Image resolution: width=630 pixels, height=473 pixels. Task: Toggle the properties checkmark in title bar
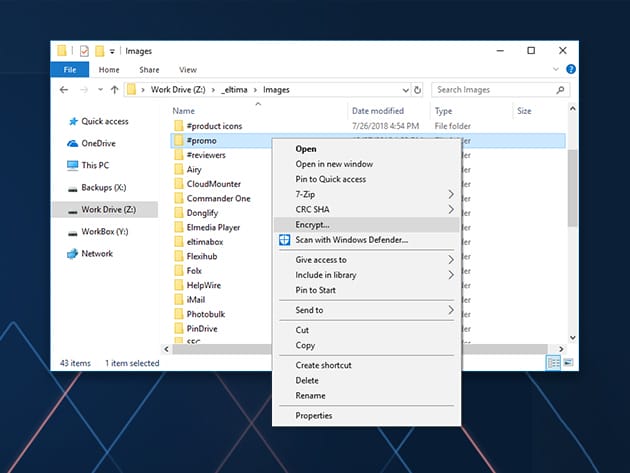pyautogui.click(x=84, y=51)
